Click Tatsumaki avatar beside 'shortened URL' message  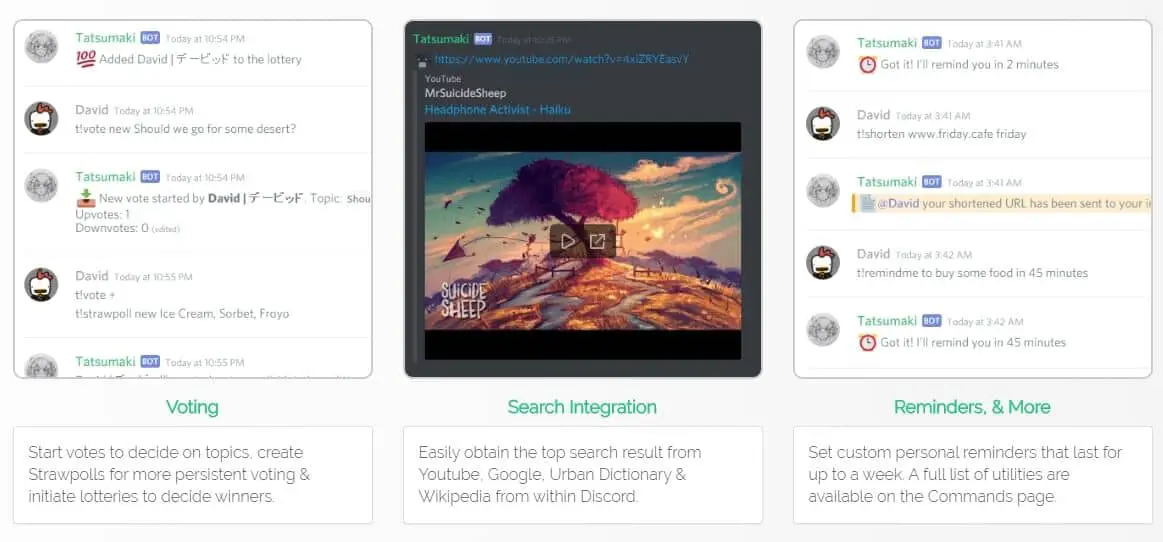[823, 191]
